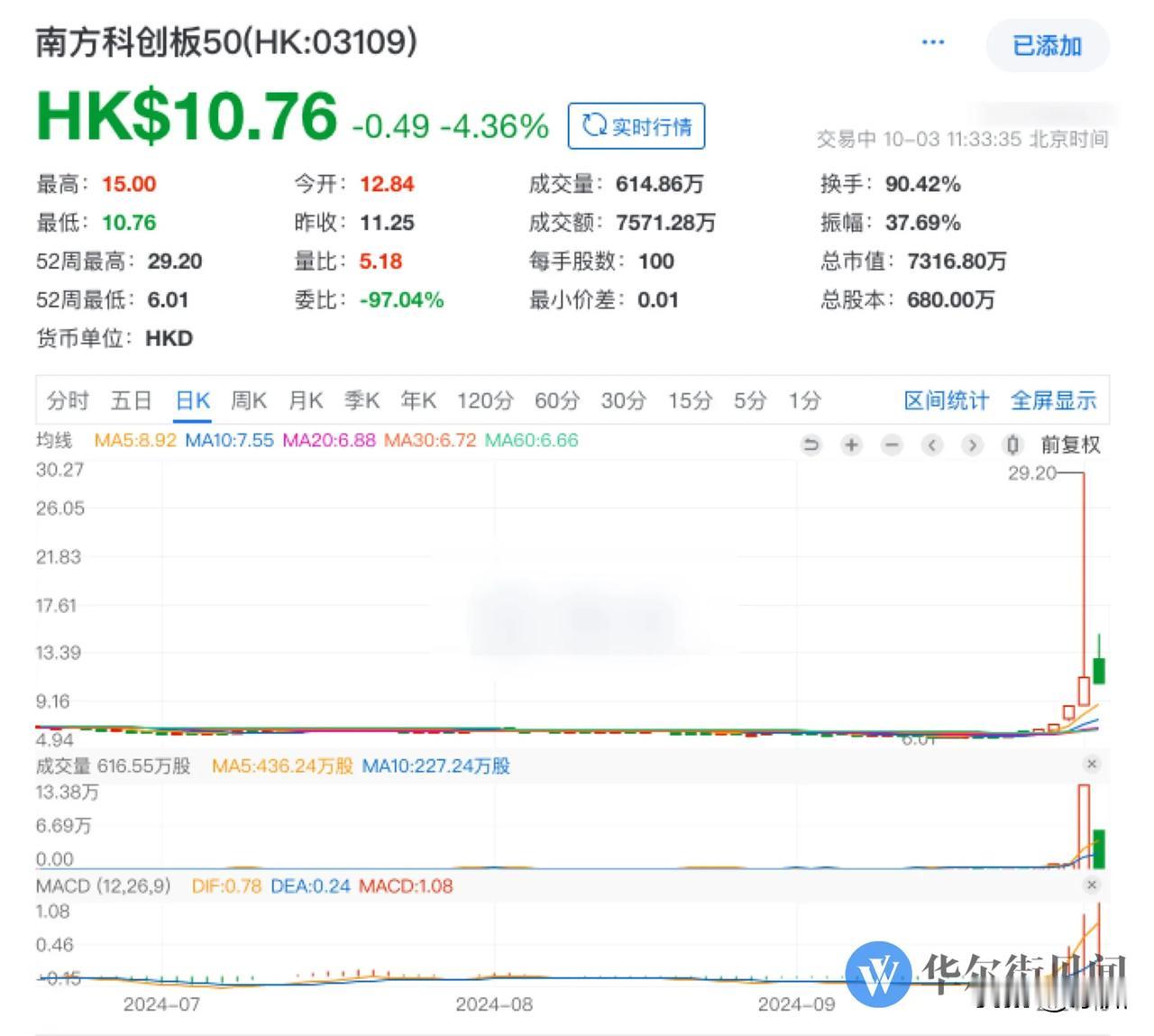This screenshot has width=1154, height=1036.
Task: Switch to the 1分 chart tab
Action: [x=805, y=400]
